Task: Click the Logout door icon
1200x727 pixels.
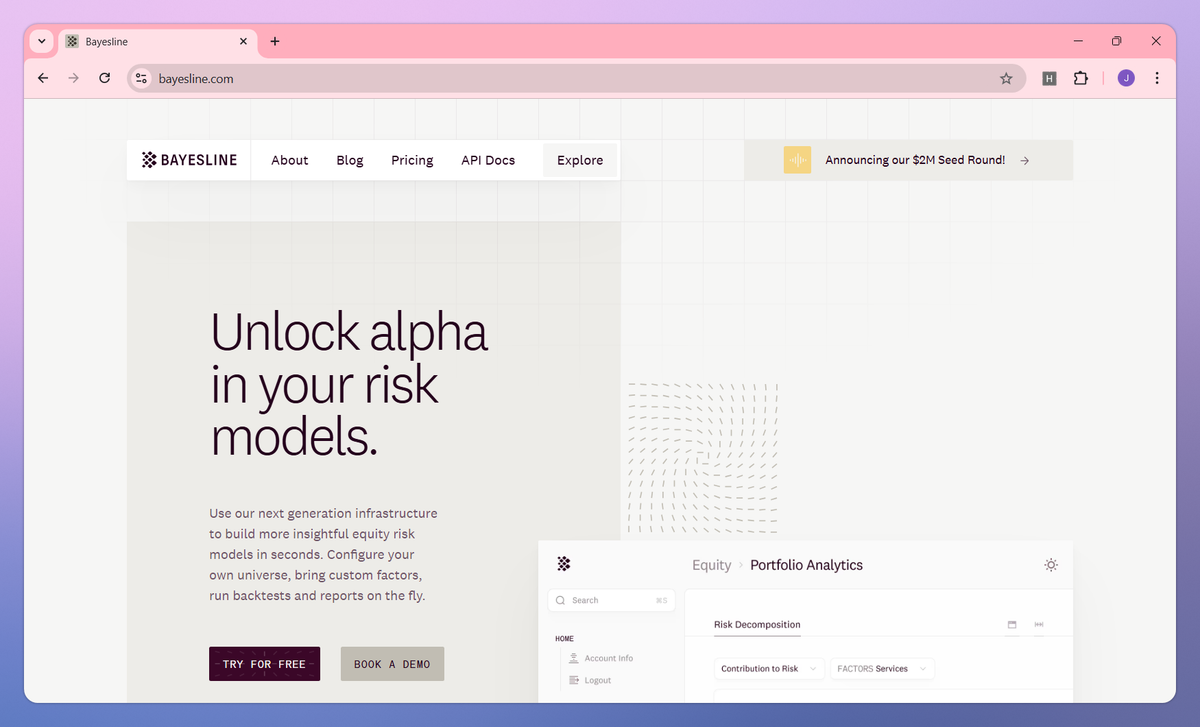Action: point(574,680)
